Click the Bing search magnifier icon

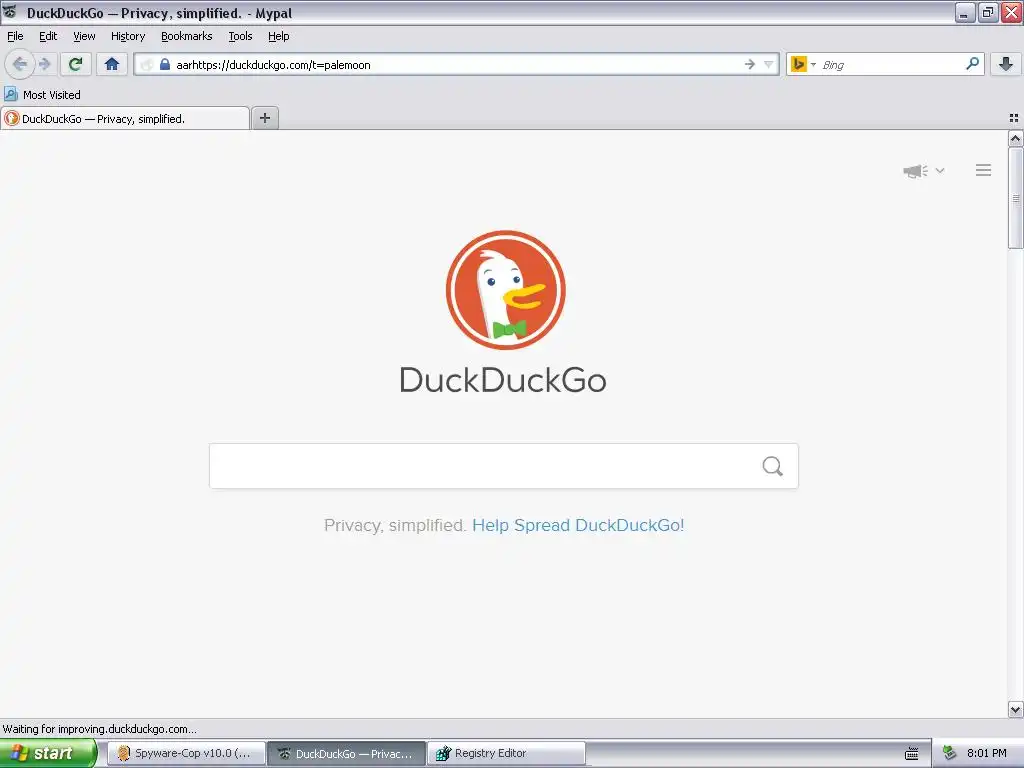tap(972, 64)
